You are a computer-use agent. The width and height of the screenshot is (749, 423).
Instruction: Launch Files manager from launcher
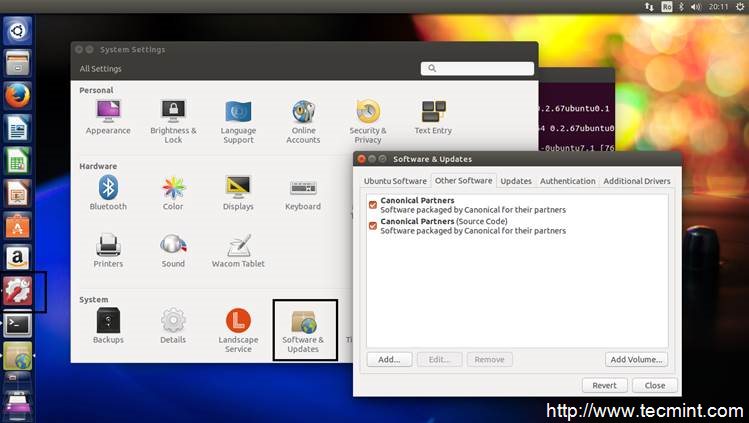coord(18,63)
